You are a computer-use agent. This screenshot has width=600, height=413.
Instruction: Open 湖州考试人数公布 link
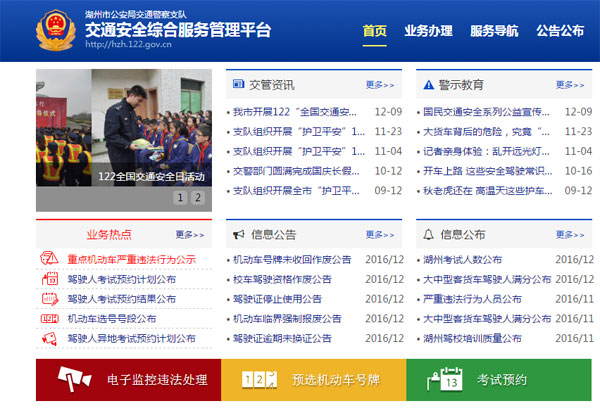point(462,260)
